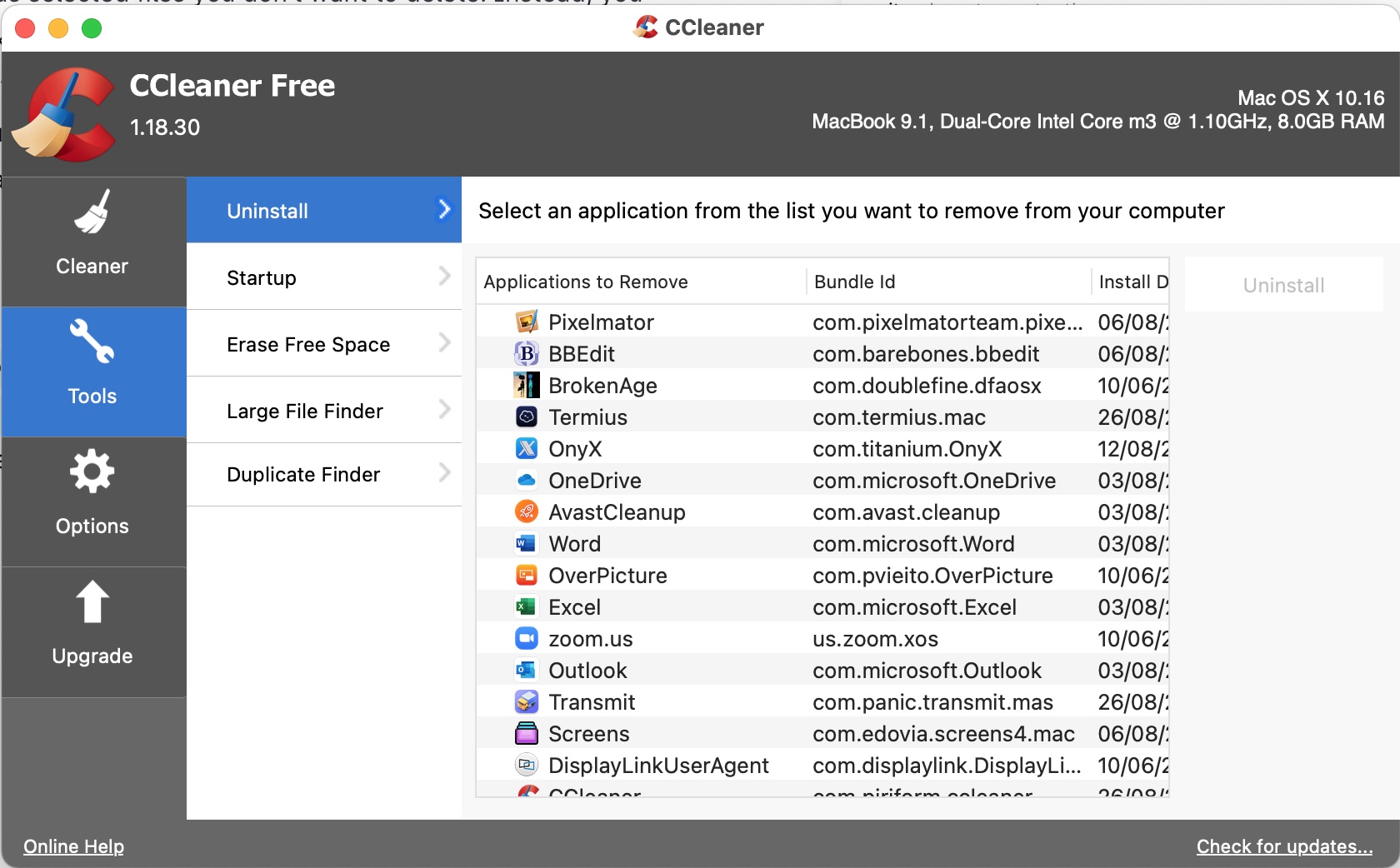The width and height of the screenshot is (1400, 868).
Task: Click the CCleaner logo in the header
Action: pyautogui.click(x=64, y=114)
